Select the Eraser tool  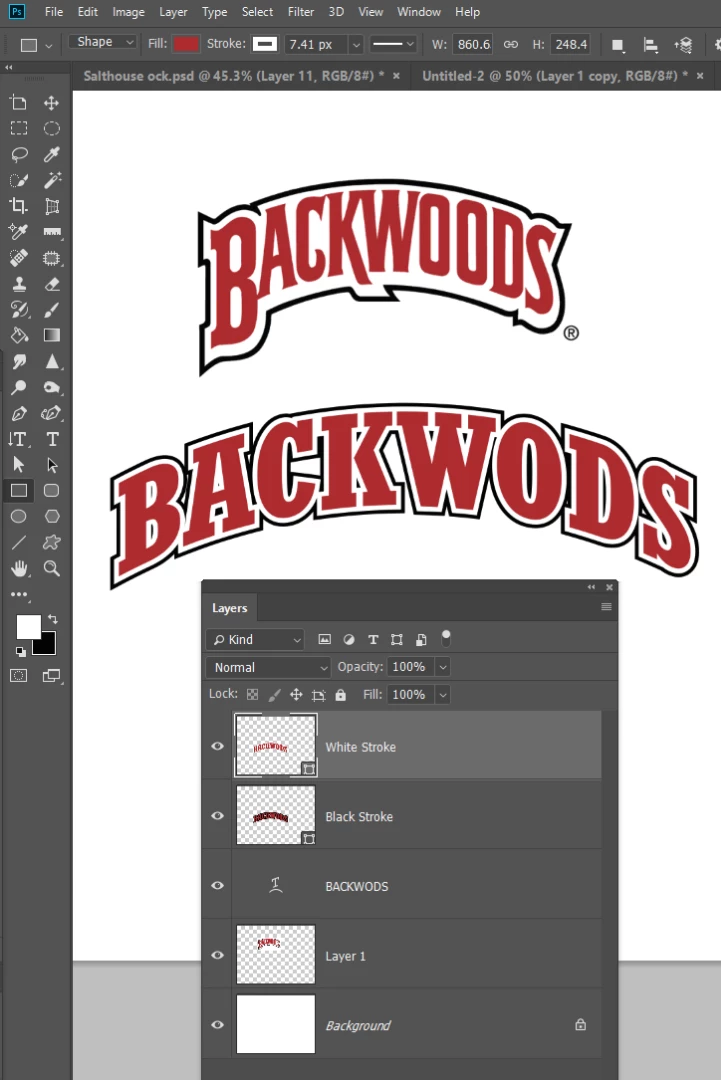pyautogui.click(x=52, y=284)
